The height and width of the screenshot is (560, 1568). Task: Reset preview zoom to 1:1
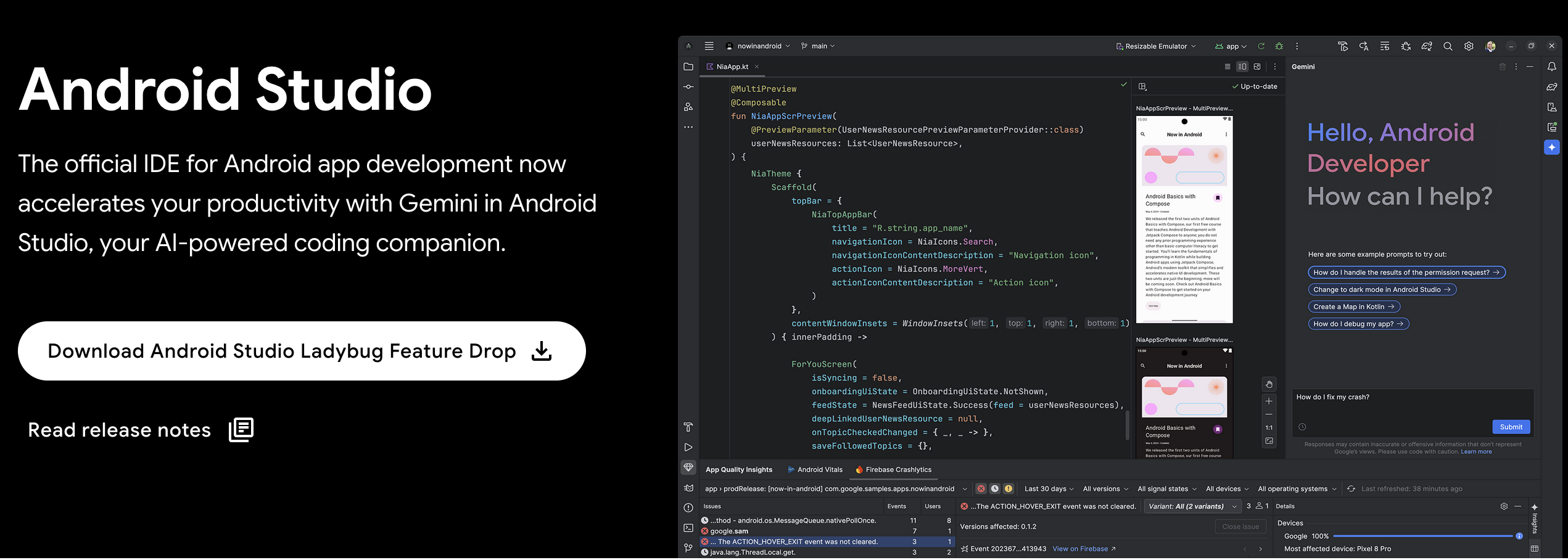point(1269,427)
